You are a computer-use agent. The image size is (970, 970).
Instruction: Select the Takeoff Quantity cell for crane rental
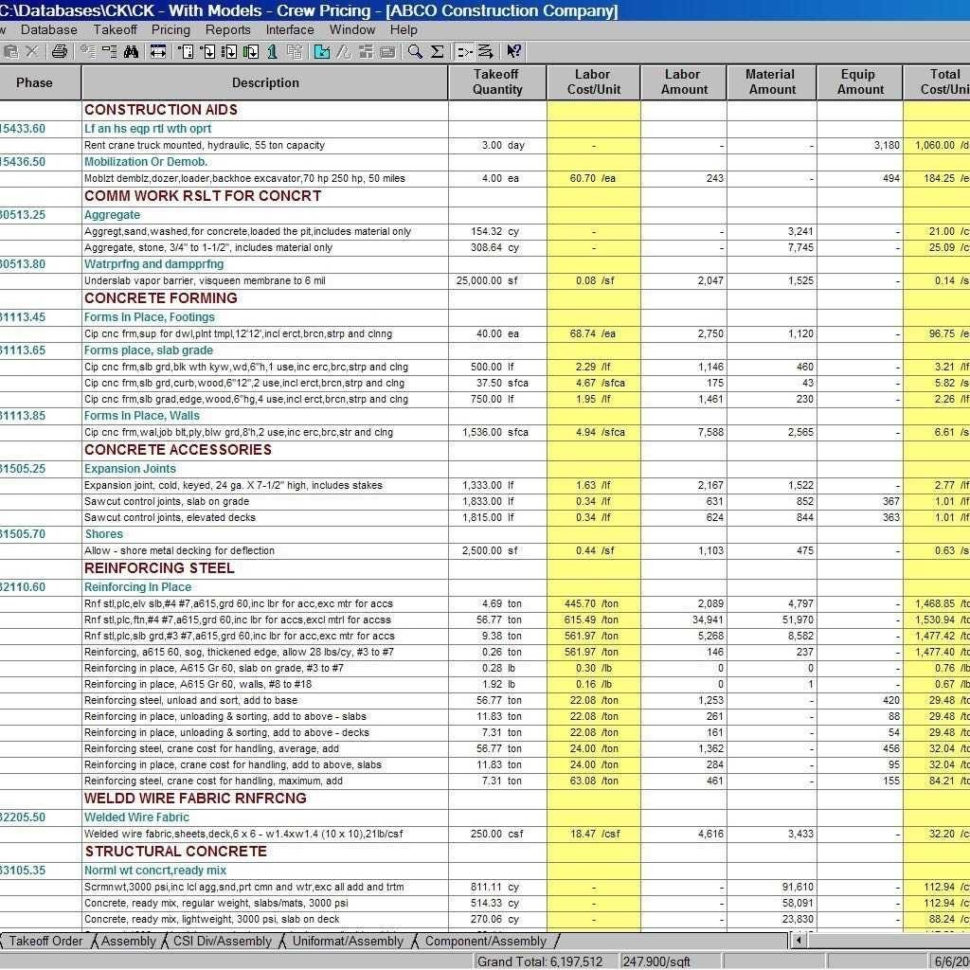[497, 145]
